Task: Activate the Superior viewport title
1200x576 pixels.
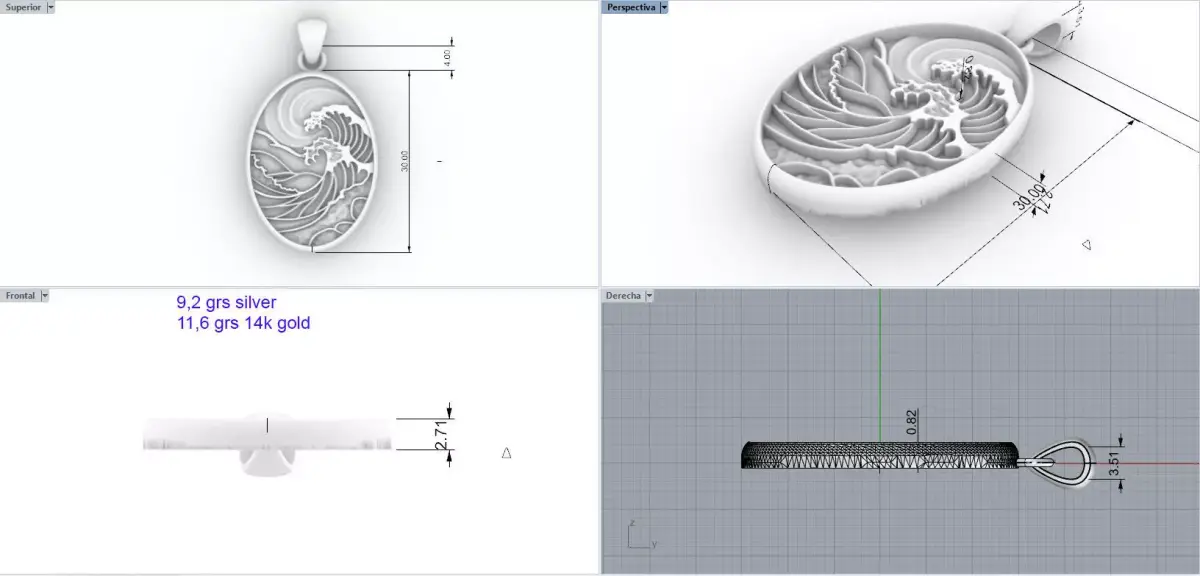Action: (24, 7)
